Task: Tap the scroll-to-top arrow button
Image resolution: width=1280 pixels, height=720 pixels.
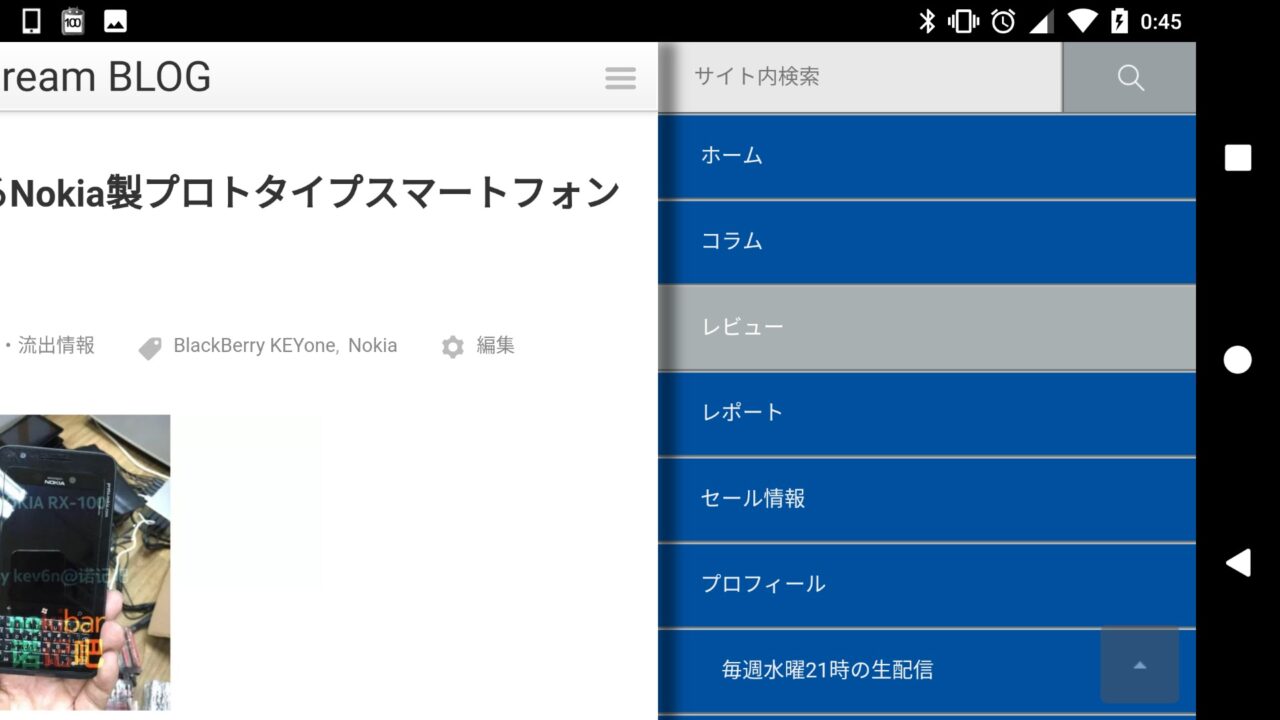Action: point(1139,665)
